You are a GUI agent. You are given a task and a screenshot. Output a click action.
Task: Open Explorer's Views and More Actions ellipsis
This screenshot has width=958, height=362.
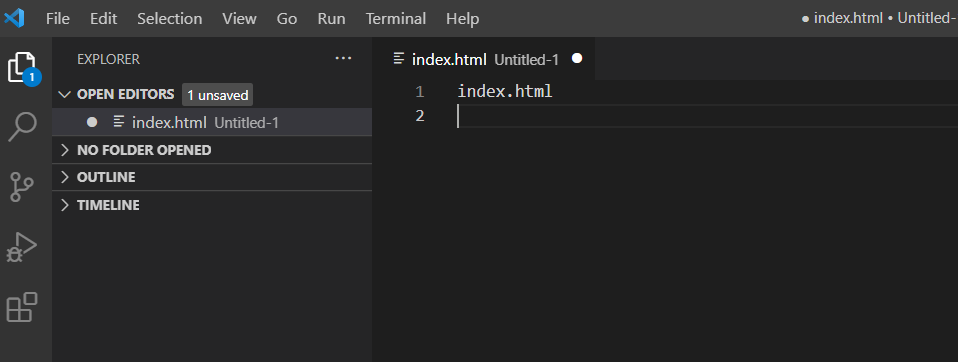click(343, 59)
